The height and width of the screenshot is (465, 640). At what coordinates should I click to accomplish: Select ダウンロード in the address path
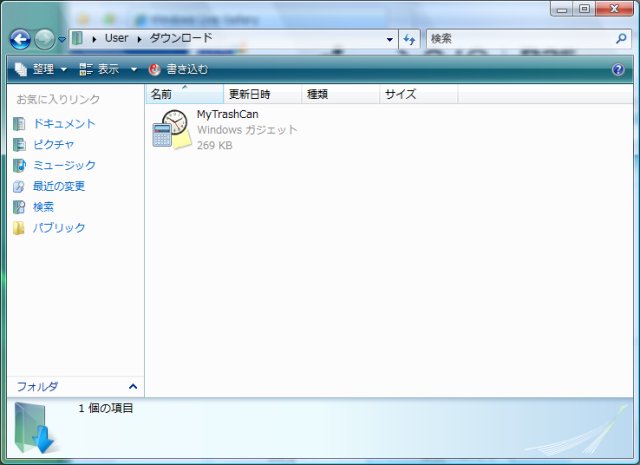pos(181,38)
